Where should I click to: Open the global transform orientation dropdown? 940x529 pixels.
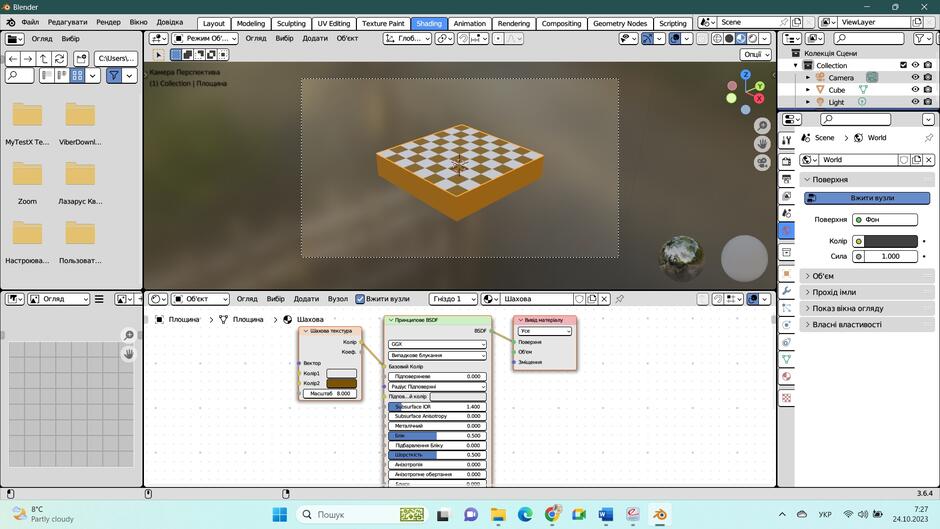[x=408, y=38]
